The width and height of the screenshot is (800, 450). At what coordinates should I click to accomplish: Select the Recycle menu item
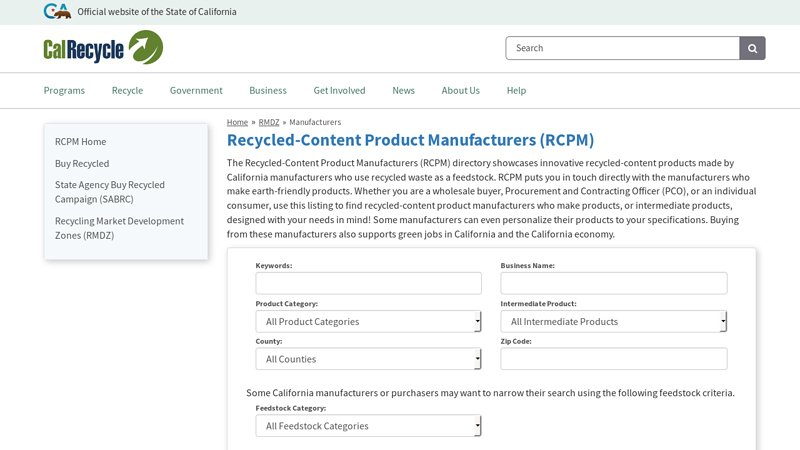[127, 90]
